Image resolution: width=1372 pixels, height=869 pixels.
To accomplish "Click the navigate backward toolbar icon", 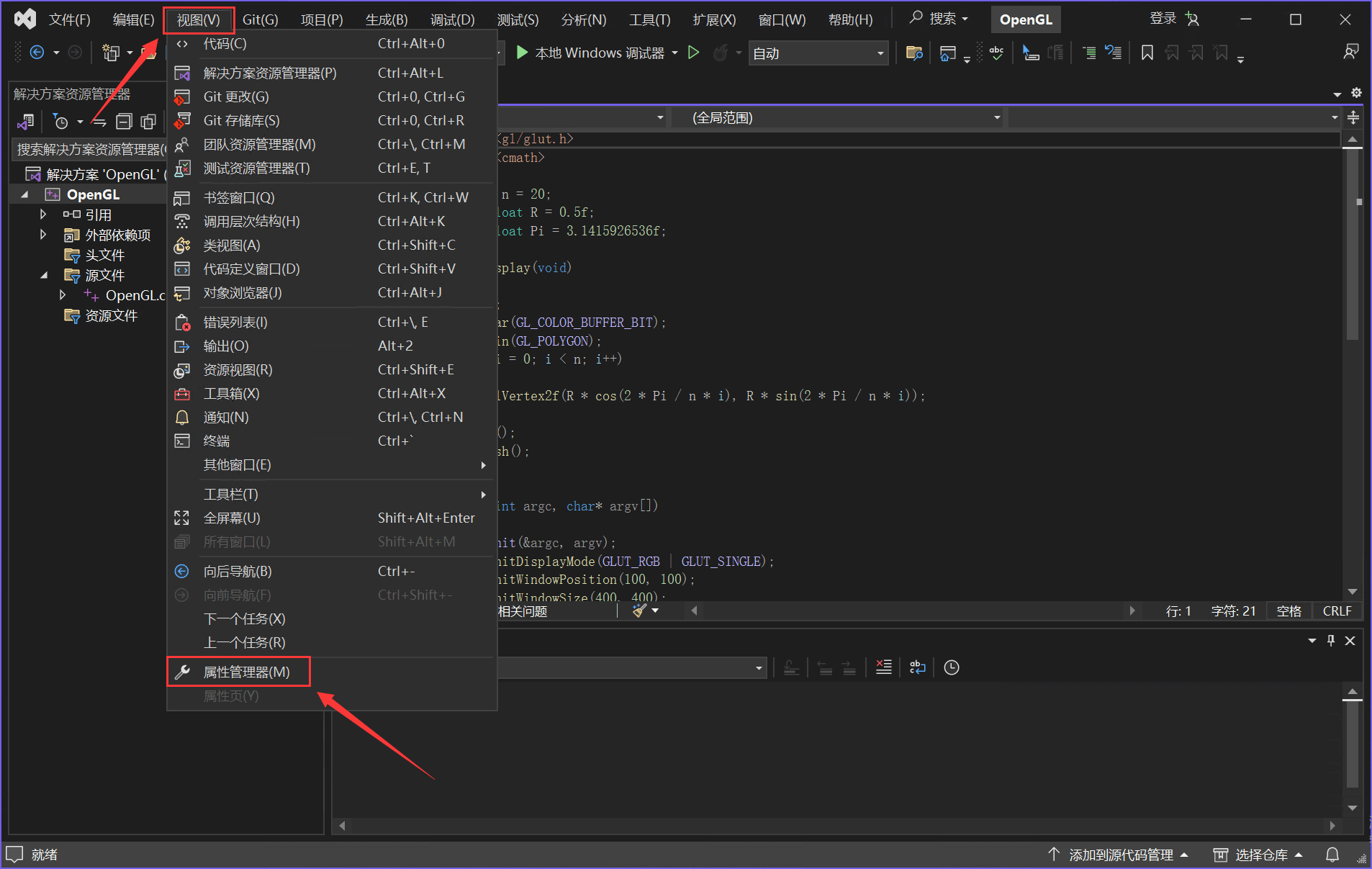I will coord(37,53).
